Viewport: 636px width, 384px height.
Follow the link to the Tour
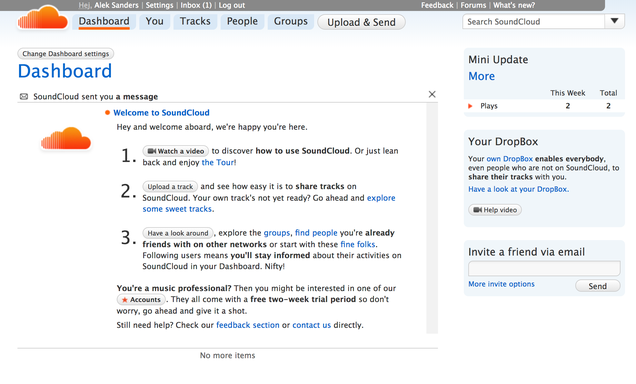tap(218, 163)
